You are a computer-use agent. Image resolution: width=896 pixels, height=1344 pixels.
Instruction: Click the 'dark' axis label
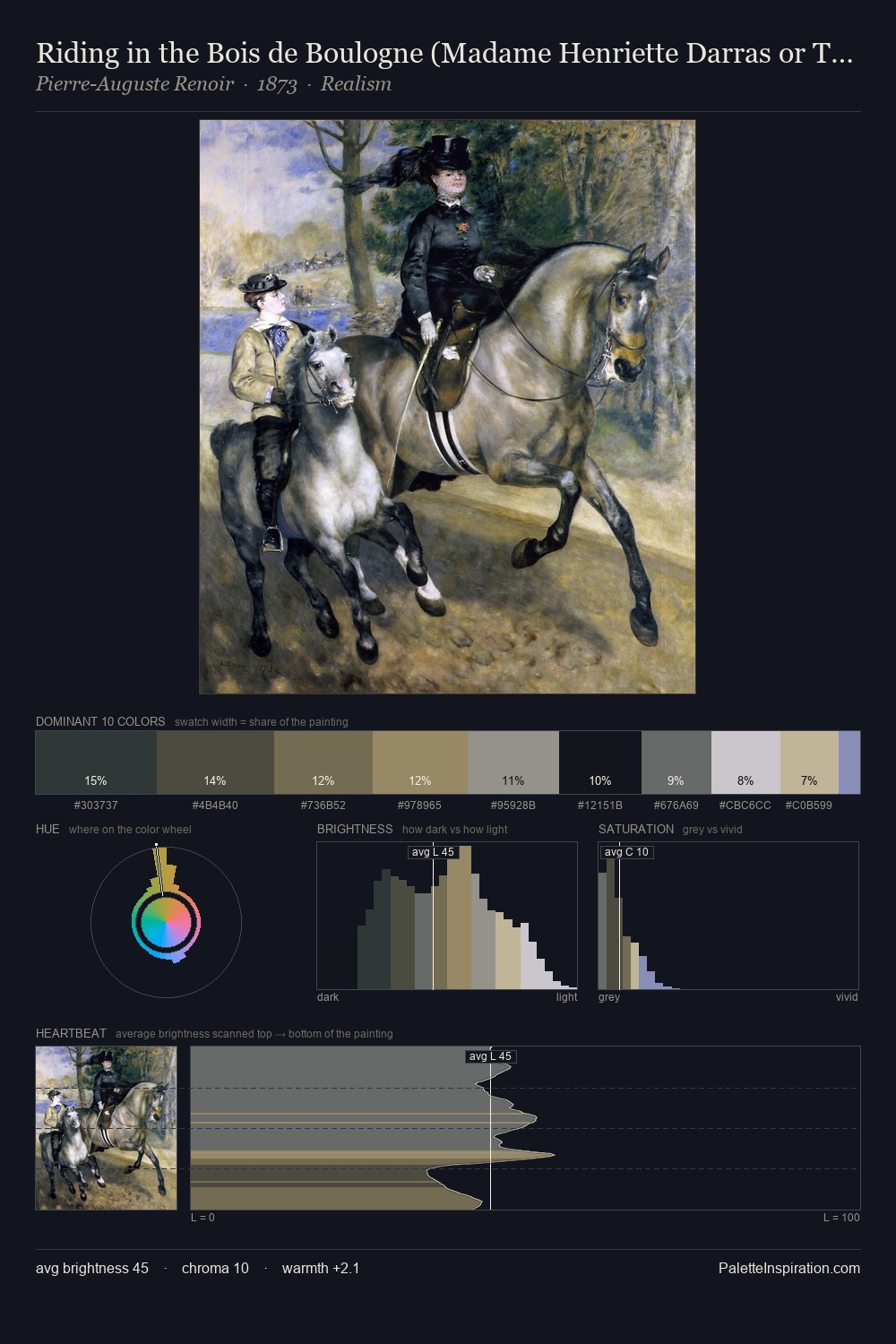point(328,997)
